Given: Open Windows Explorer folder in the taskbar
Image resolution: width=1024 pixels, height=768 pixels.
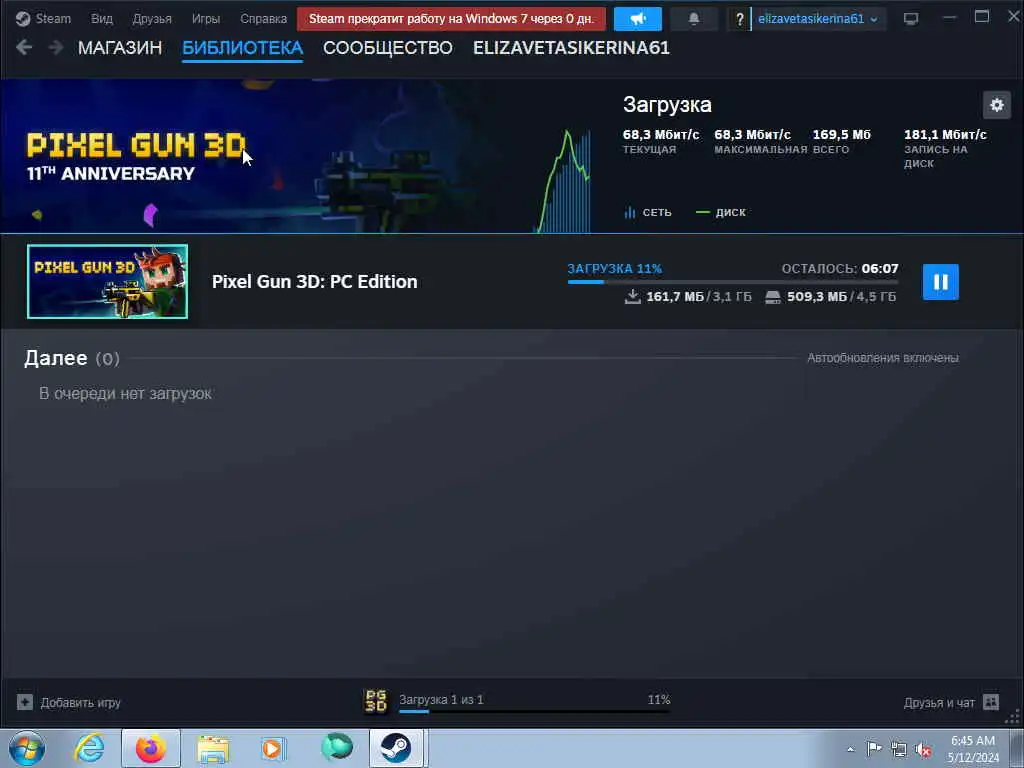Looking at the screenshot, I should [213, 749].
